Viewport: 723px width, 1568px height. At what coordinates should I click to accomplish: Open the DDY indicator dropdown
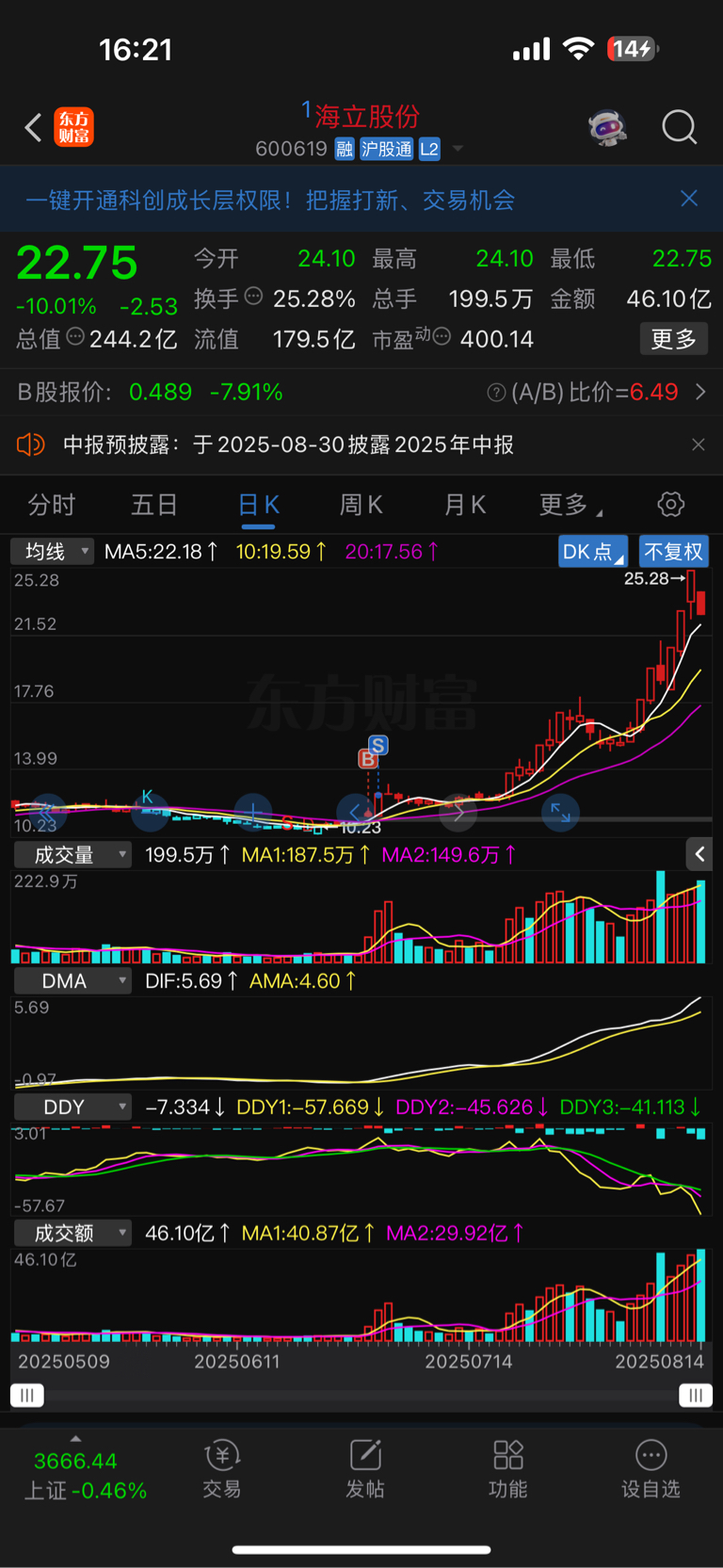[x=72, y=1107]
